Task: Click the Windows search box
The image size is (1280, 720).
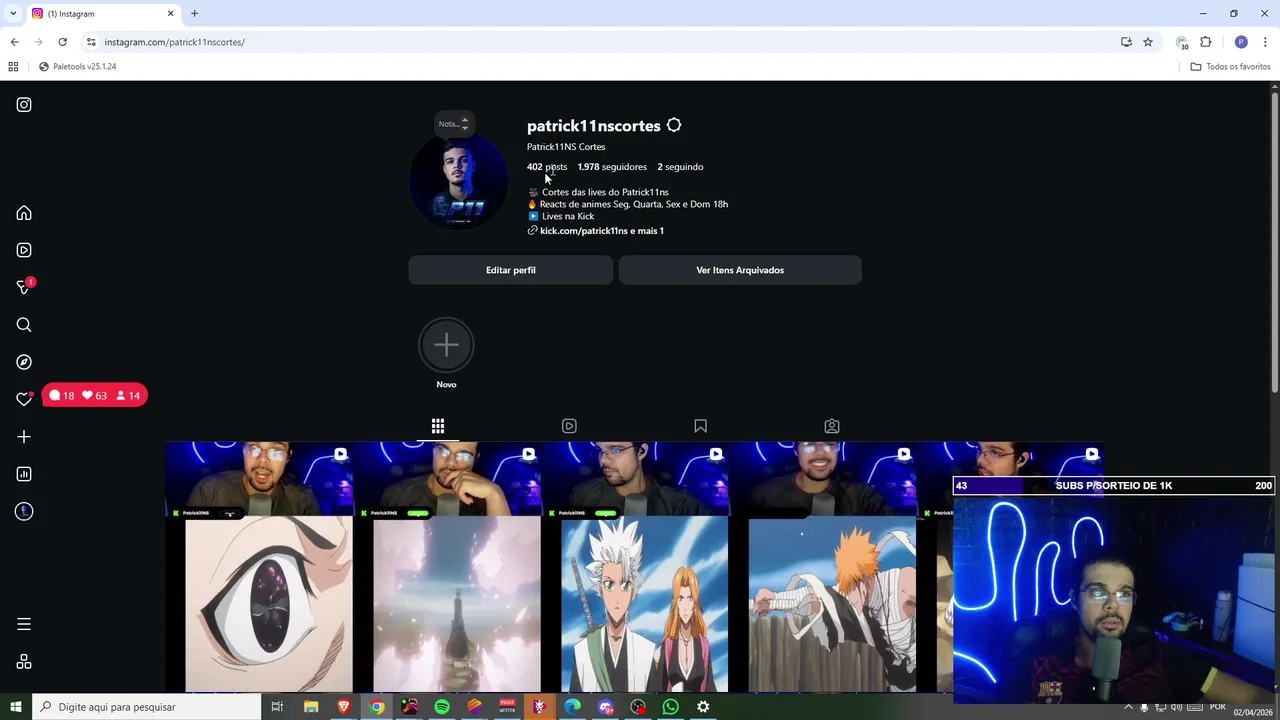Action: point(146,707)
